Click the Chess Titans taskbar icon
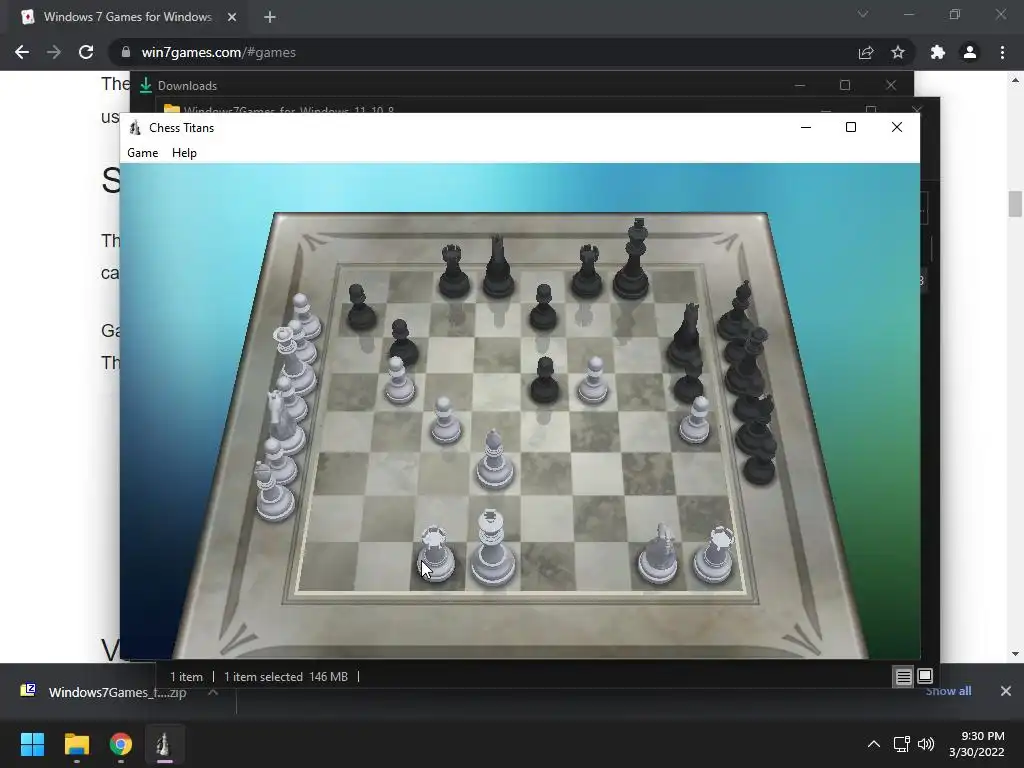Image resolution: width=1024 pixels, height=768 pixels. [164, 744]
